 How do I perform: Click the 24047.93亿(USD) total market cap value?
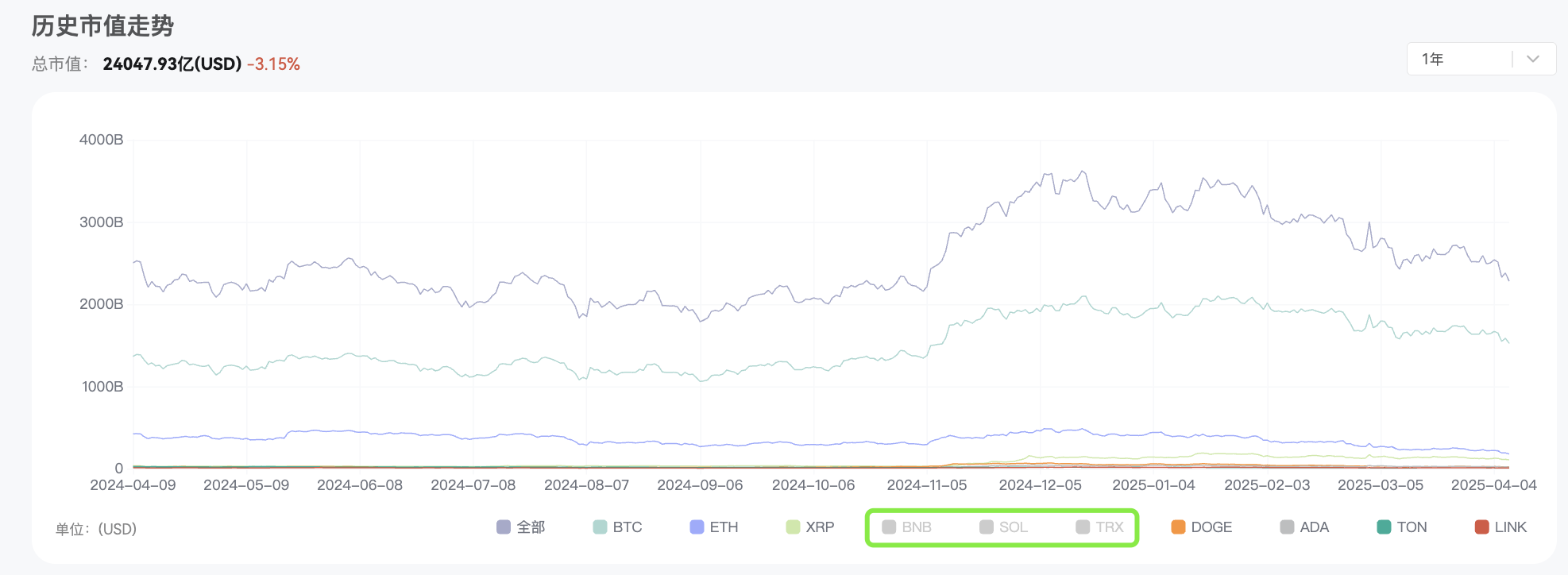[x=172, y=64]
